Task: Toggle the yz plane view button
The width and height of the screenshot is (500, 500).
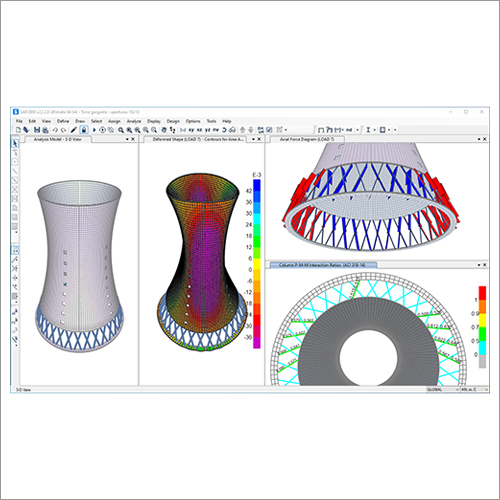Action: point(208,130)
